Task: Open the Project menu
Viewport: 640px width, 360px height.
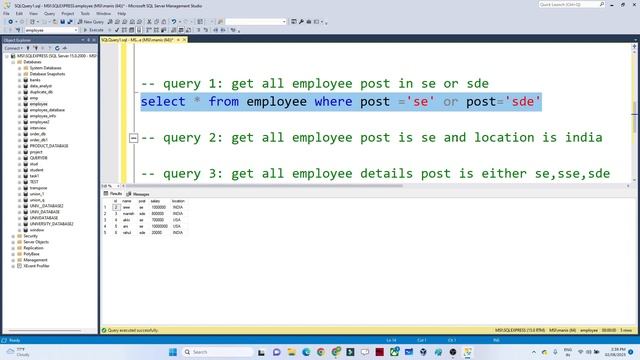Action: click(68, 13)
